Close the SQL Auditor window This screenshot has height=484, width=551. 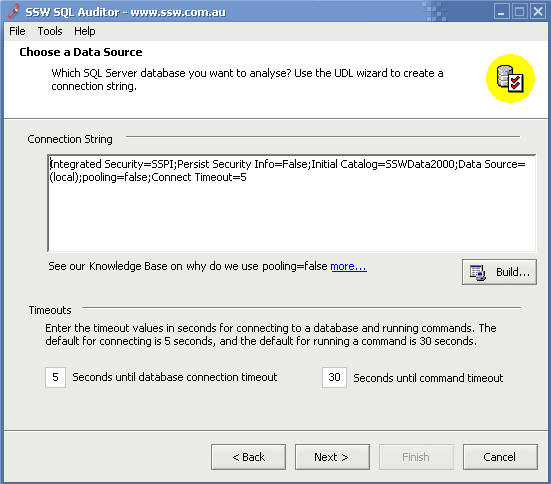point(538,11)
